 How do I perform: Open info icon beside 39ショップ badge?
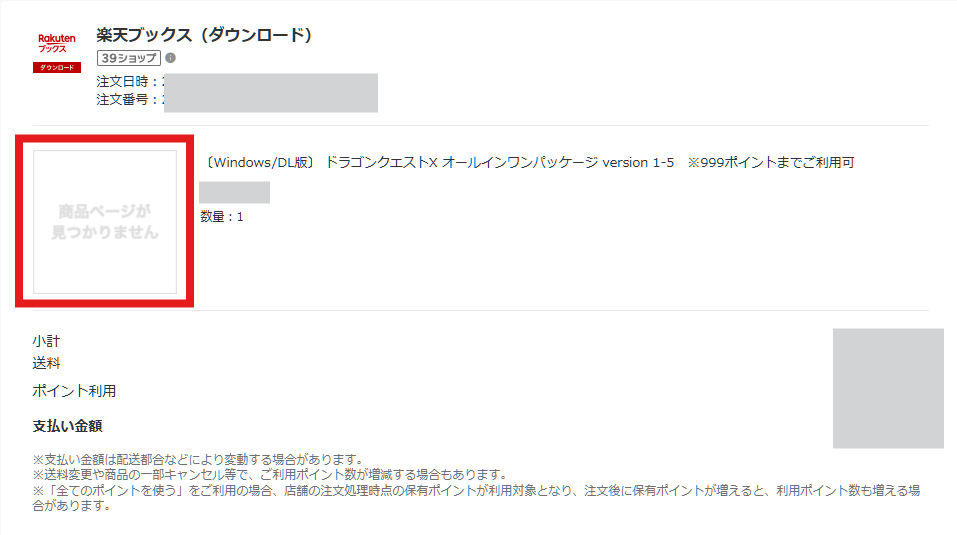171,58
